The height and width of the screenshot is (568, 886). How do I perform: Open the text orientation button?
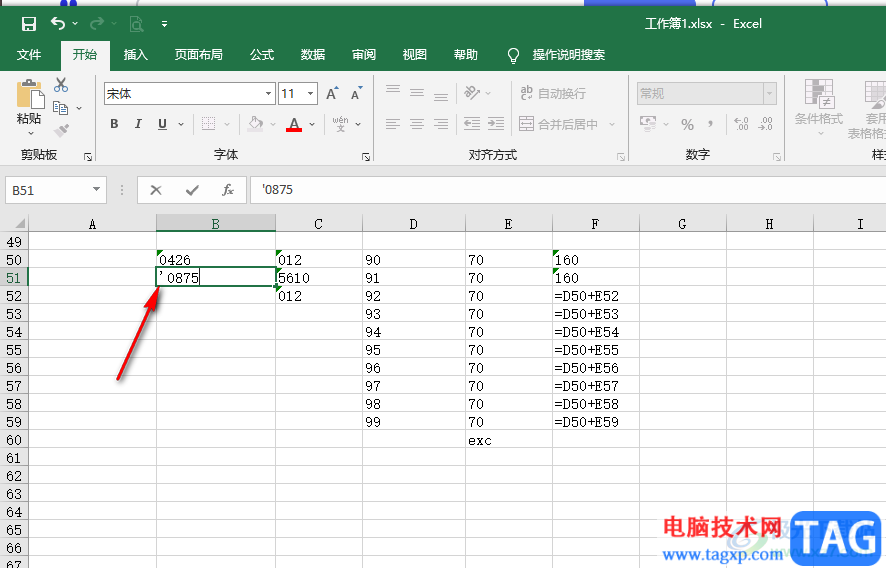(x=472, y=92)
